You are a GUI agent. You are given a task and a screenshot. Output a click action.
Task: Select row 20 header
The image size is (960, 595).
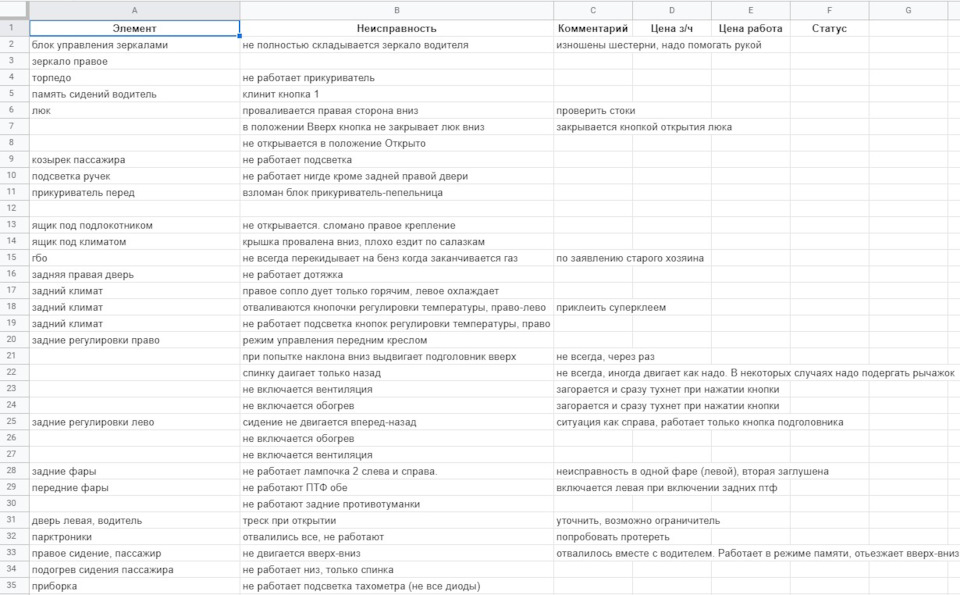click(14, 340)
